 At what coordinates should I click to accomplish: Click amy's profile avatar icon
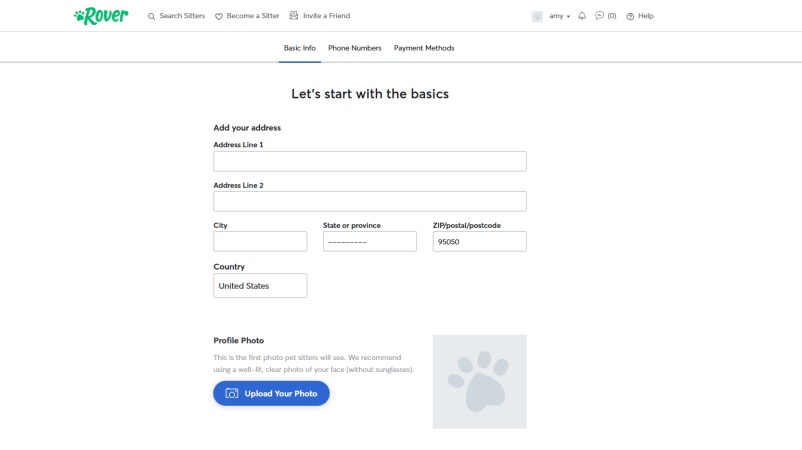537,16
